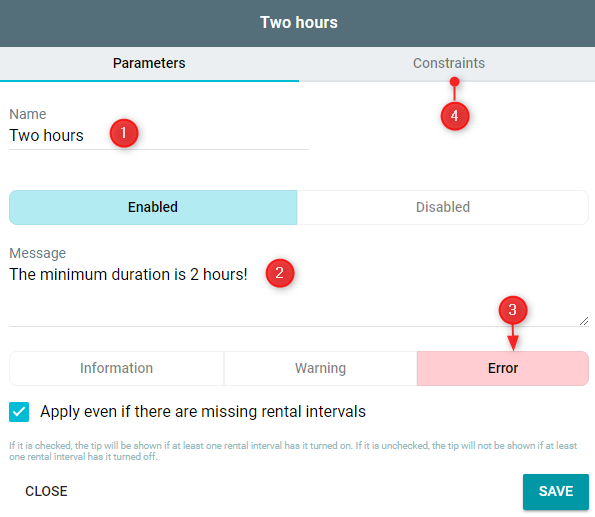Click into the Message text area
The height and width of the screenshot is (517, 595).
pos(299,294)
